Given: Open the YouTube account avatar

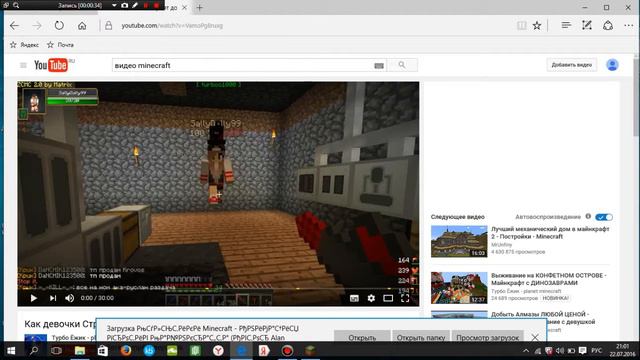Looking at the screenshot, I should click(612, 65).
